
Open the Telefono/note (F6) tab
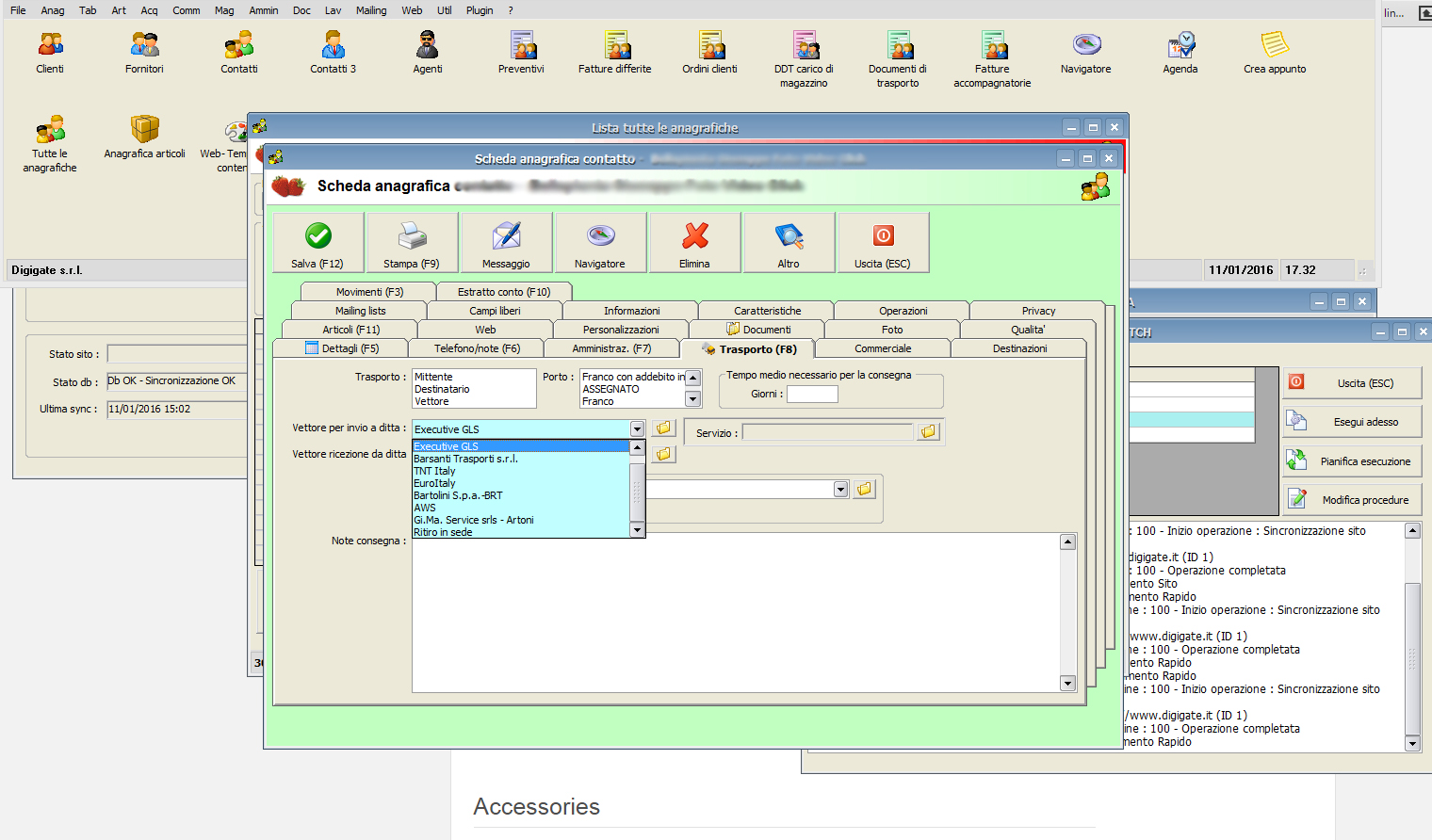[x=477, y=348]
